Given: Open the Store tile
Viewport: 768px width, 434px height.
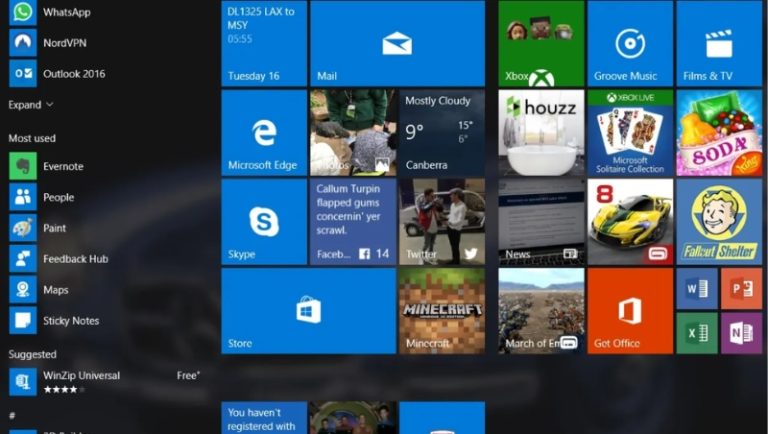Looking at the screenshot, I should [x=308, y=311].
